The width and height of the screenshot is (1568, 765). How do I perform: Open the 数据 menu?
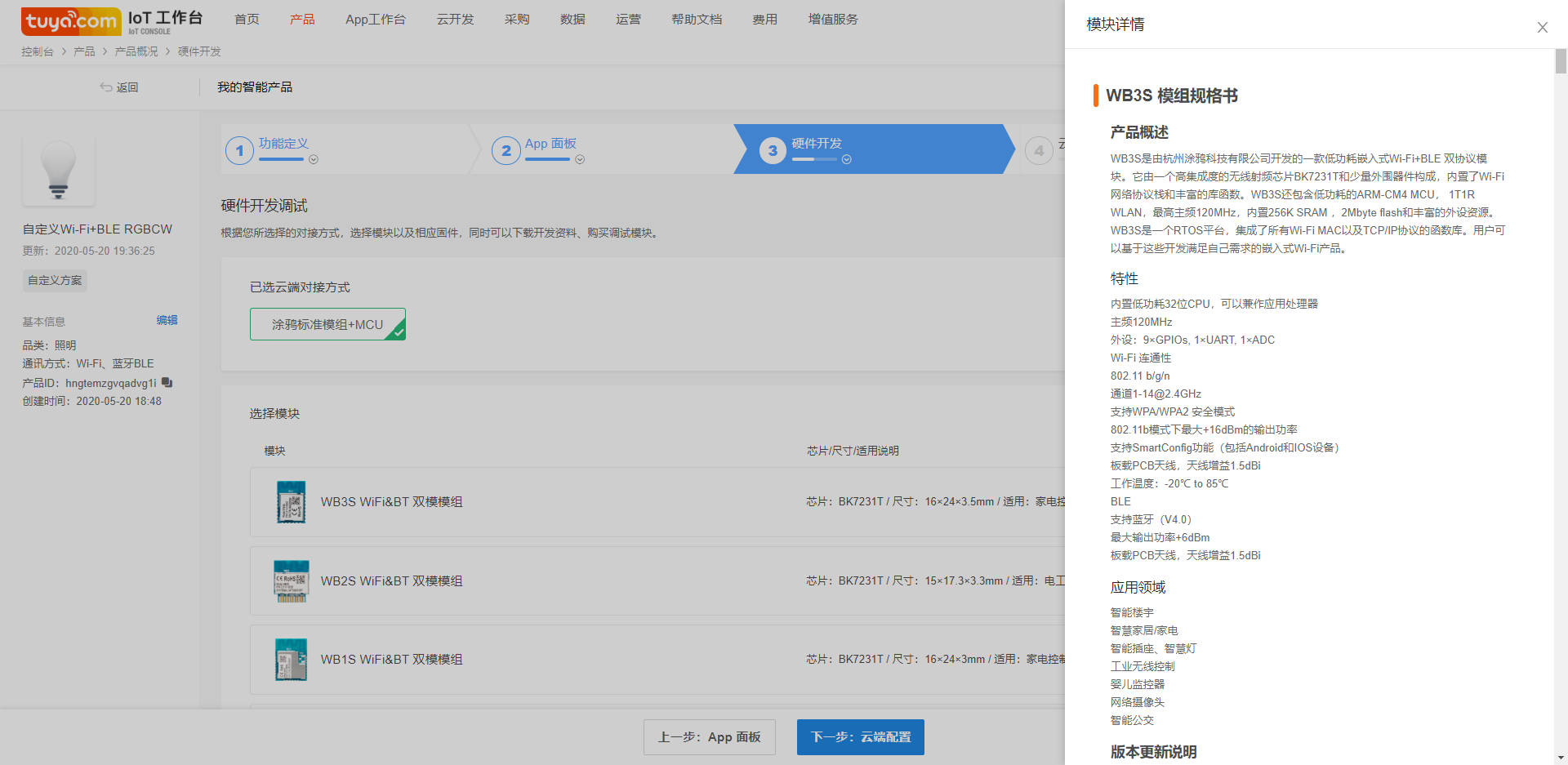click(572, 20)
